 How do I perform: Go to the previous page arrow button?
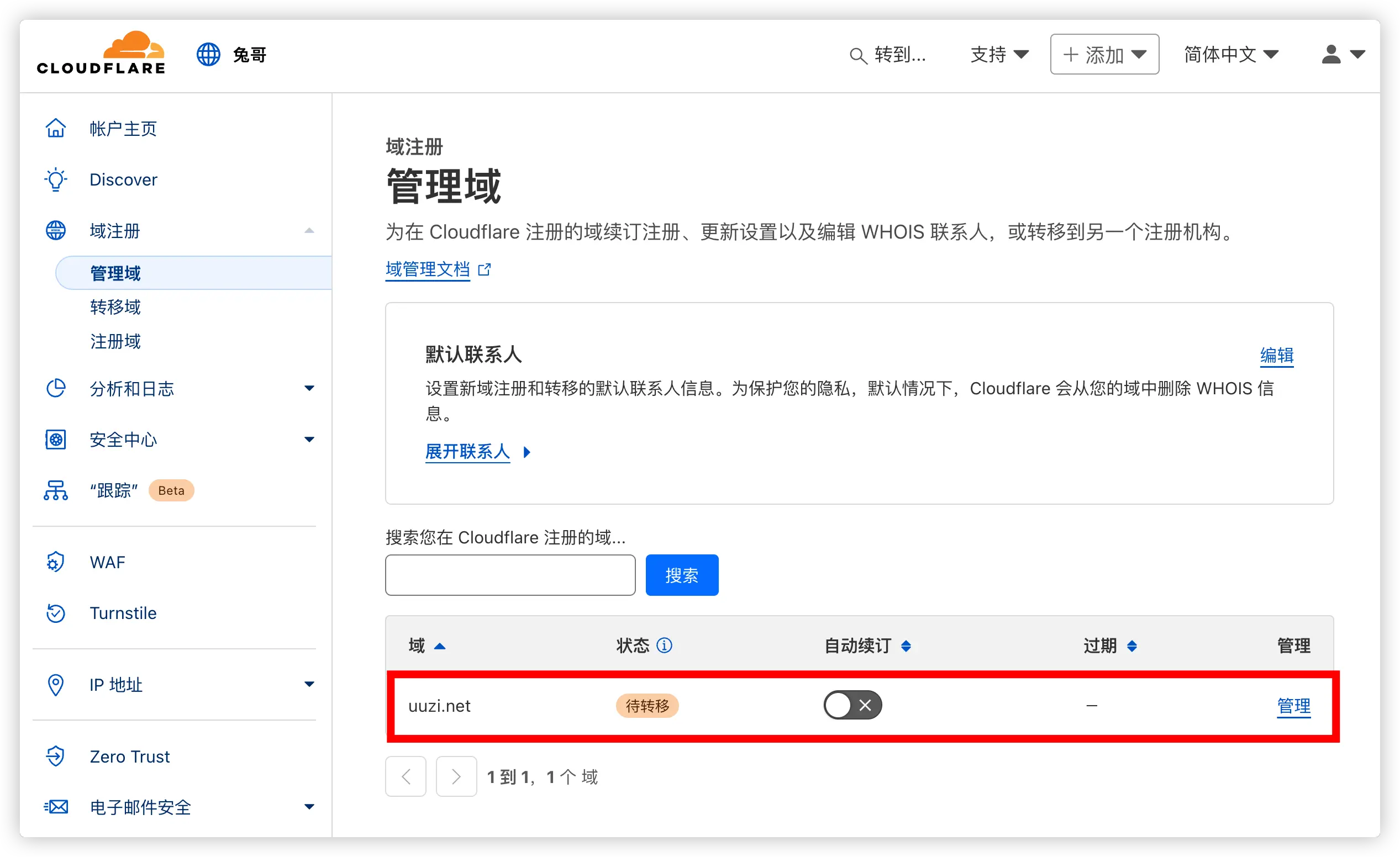tap(406, 776)
